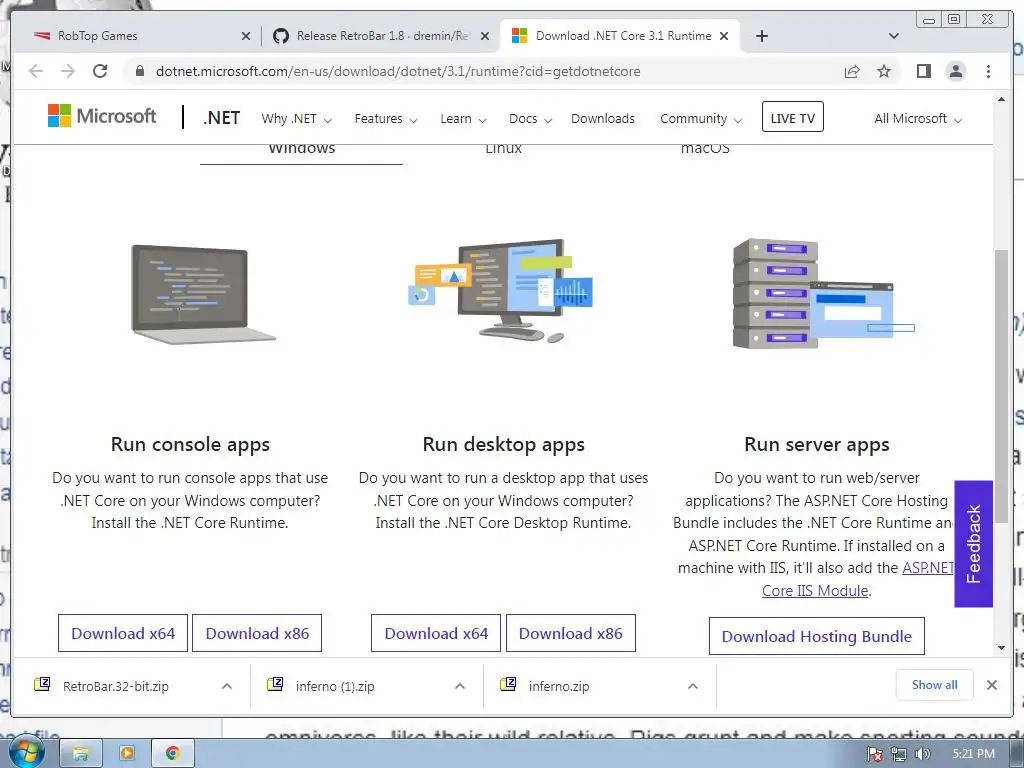This screenshot has height=768, width=1024.
Task: Close the downloads bar
Action: point(991,685)
